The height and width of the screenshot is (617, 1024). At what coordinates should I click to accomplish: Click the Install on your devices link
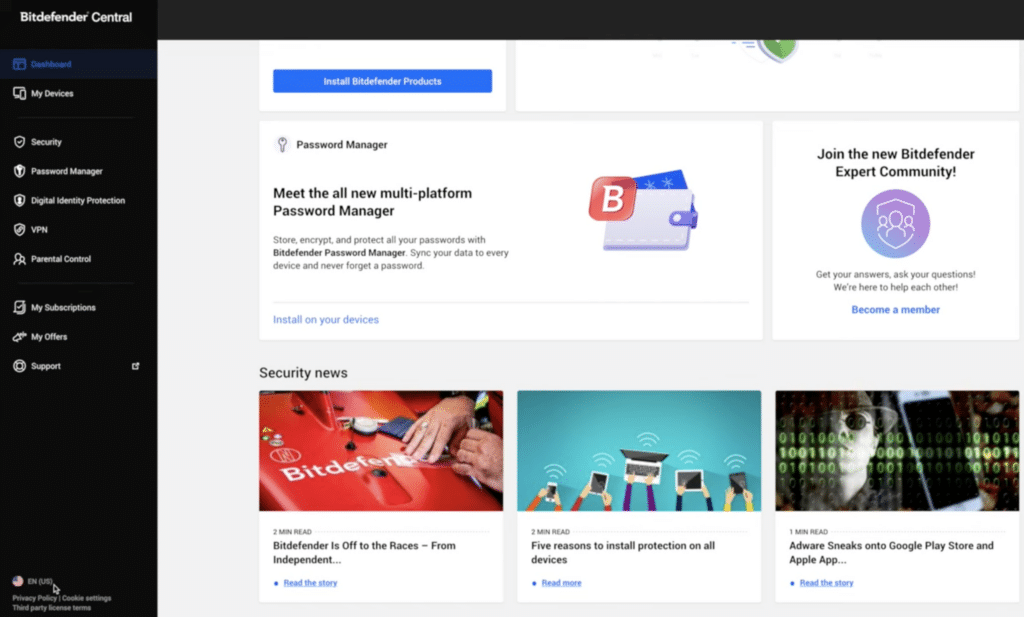coord(325,320)
